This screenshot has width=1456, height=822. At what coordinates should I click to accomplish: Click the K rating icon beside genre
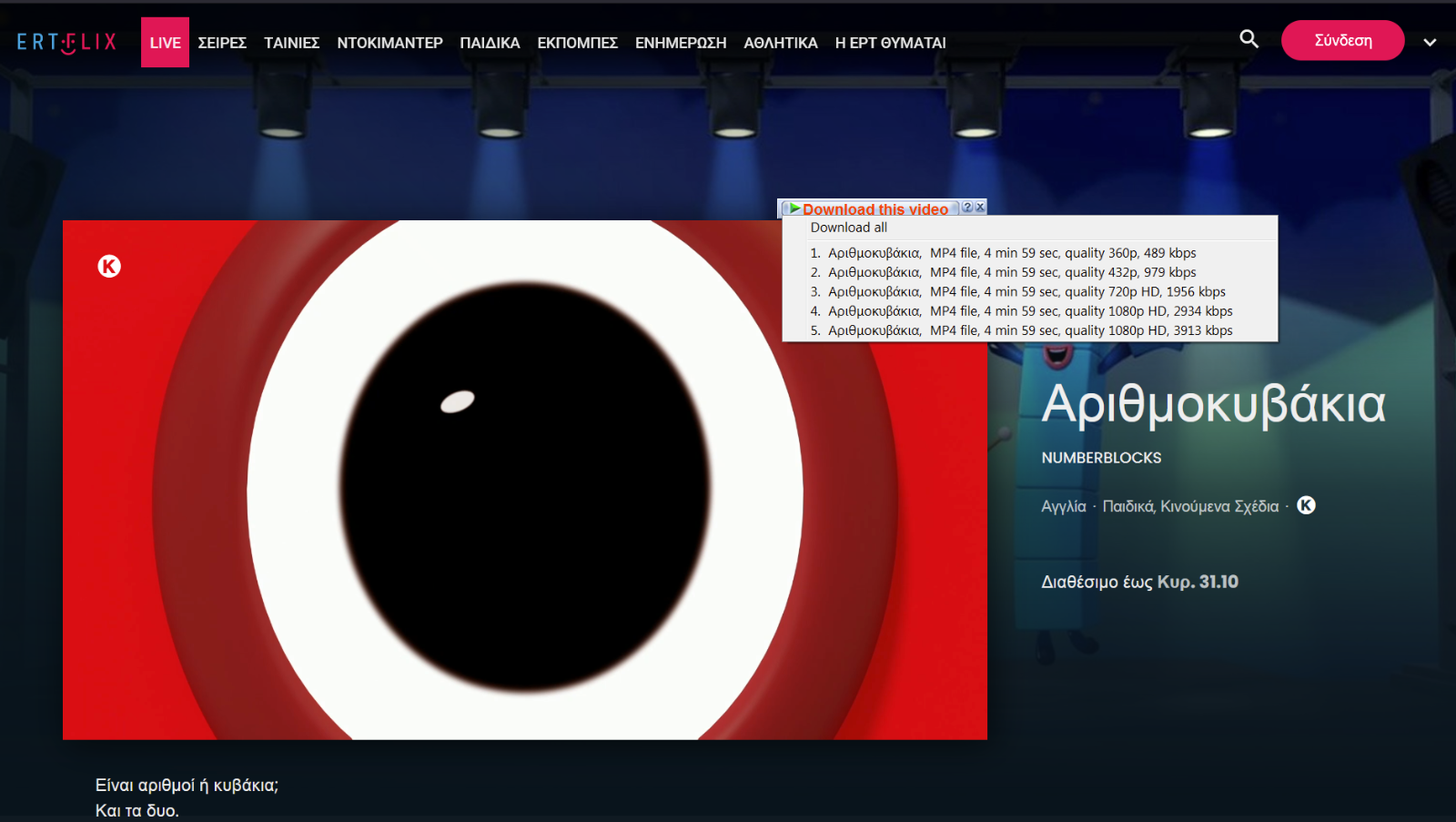coord(1306,505)
